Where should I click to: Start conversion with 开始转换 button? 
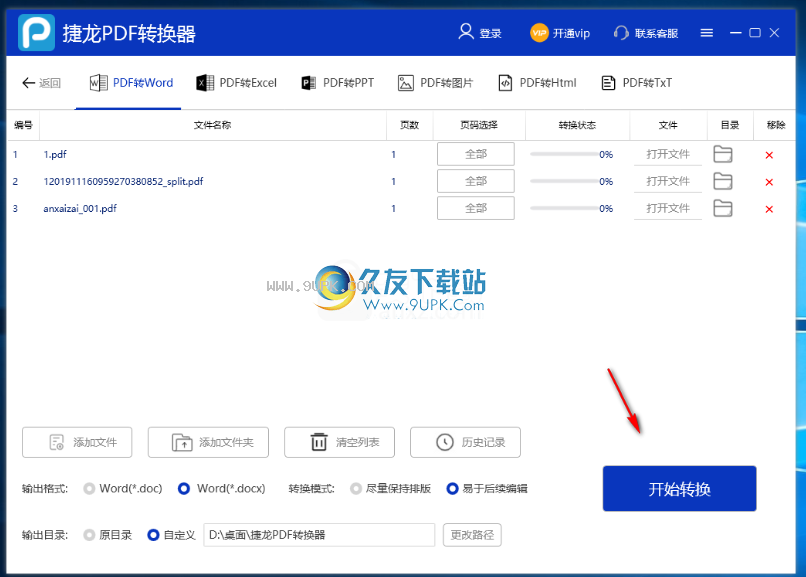click(680, 489)
